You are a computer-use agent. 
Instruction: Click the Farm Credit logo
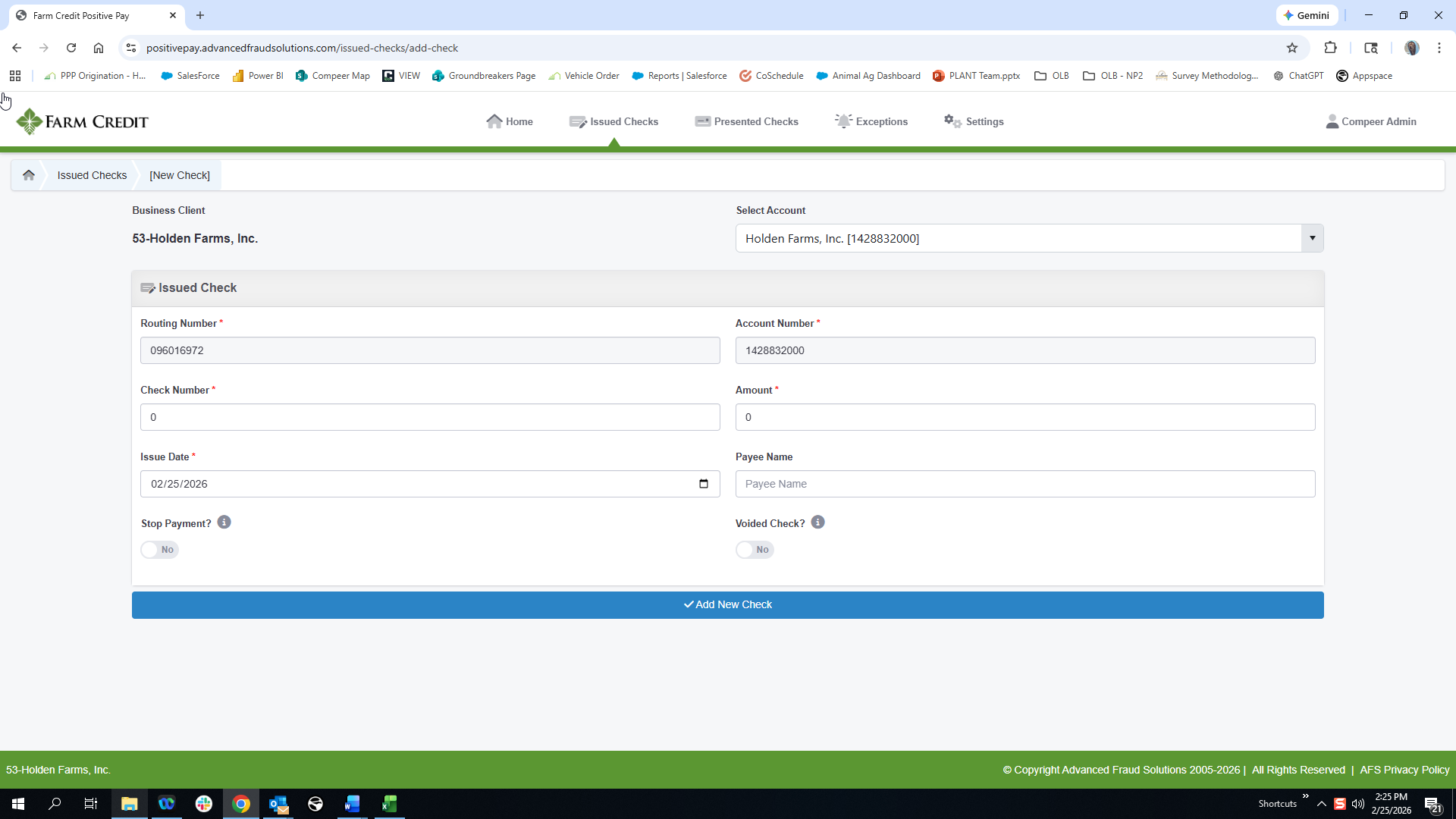(83, 121)
